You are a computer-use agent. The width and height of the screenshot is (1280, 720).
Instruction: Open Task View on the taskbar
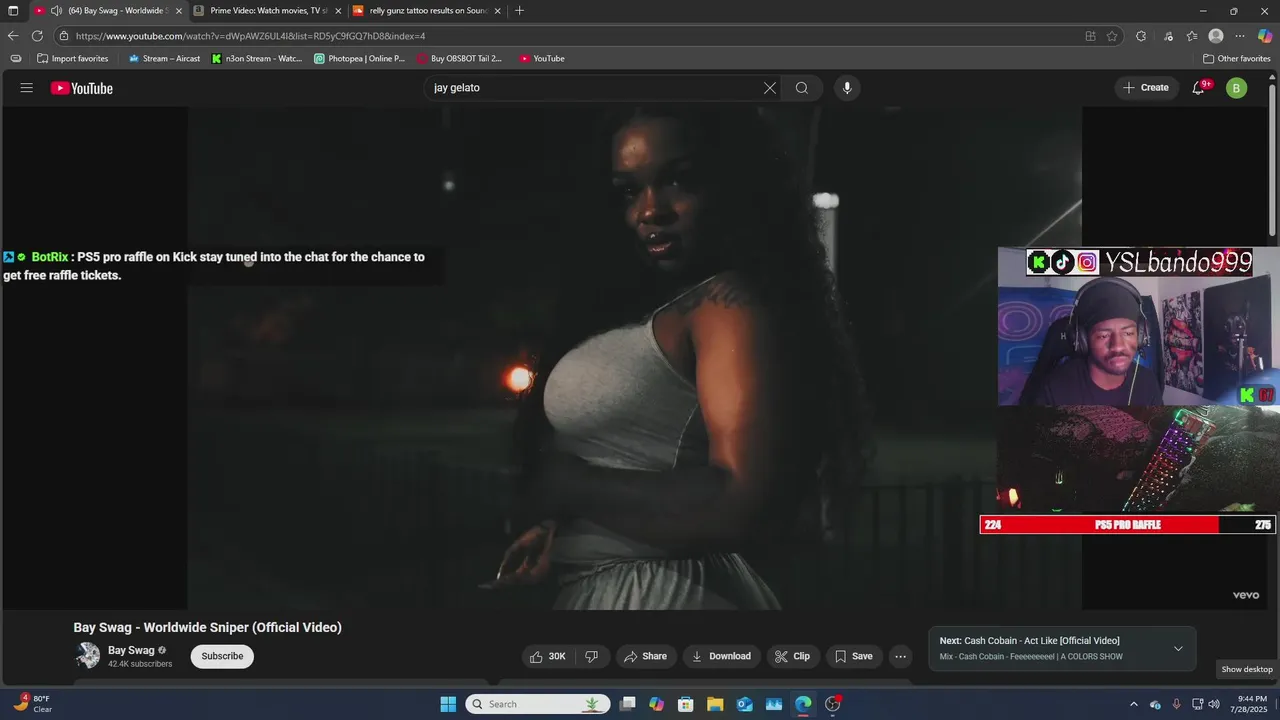(x=627, y=704)
